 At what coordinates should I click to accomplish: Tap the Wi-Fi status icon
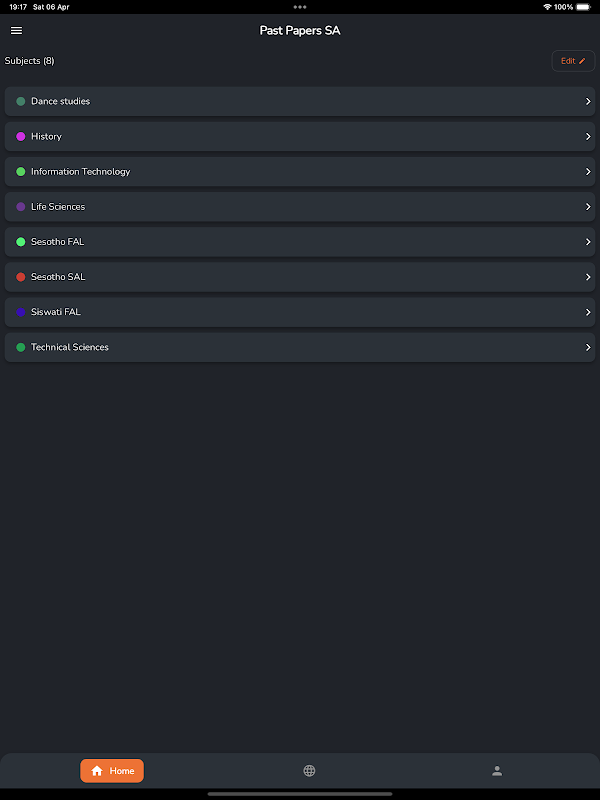(x=547, y=7)
